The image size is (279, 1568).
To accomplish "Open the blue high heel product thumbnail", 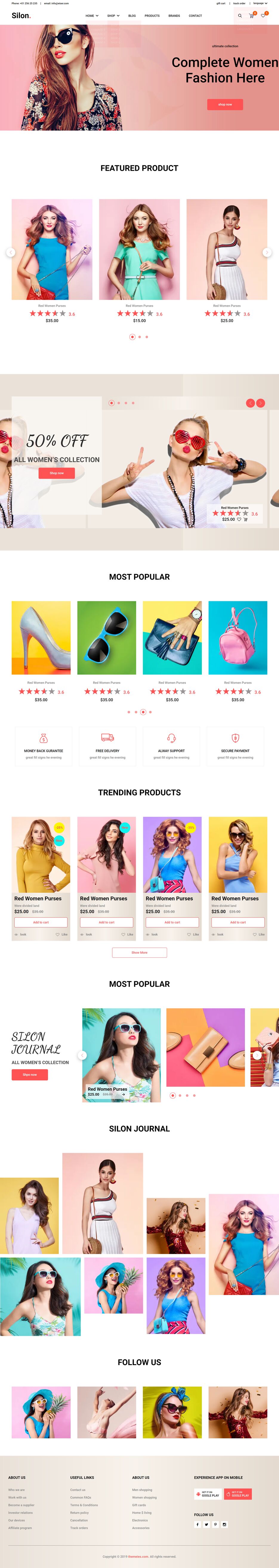I will coord(41,637).
